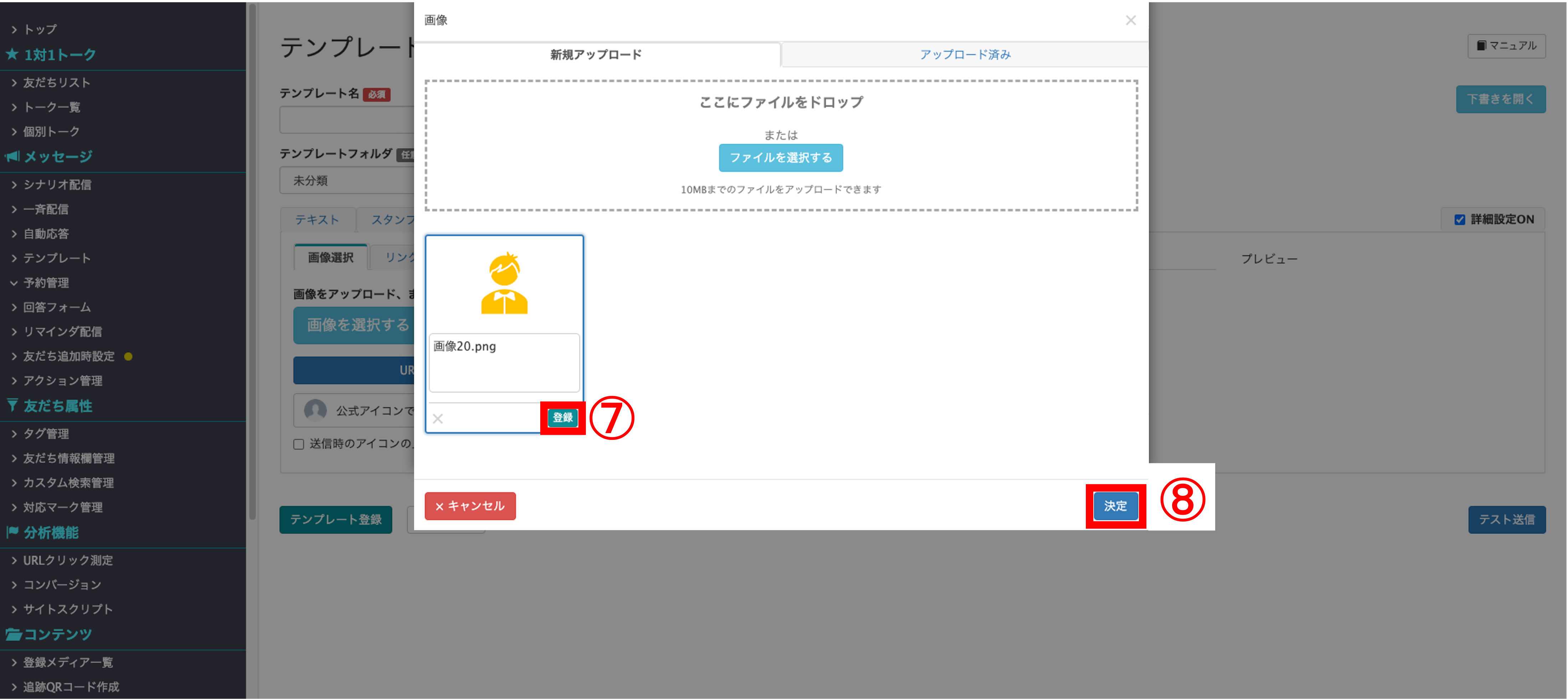This screenshot has width=1568, height=699.
Task: Click the テスト送信 button
Action: coord(1506,519)
